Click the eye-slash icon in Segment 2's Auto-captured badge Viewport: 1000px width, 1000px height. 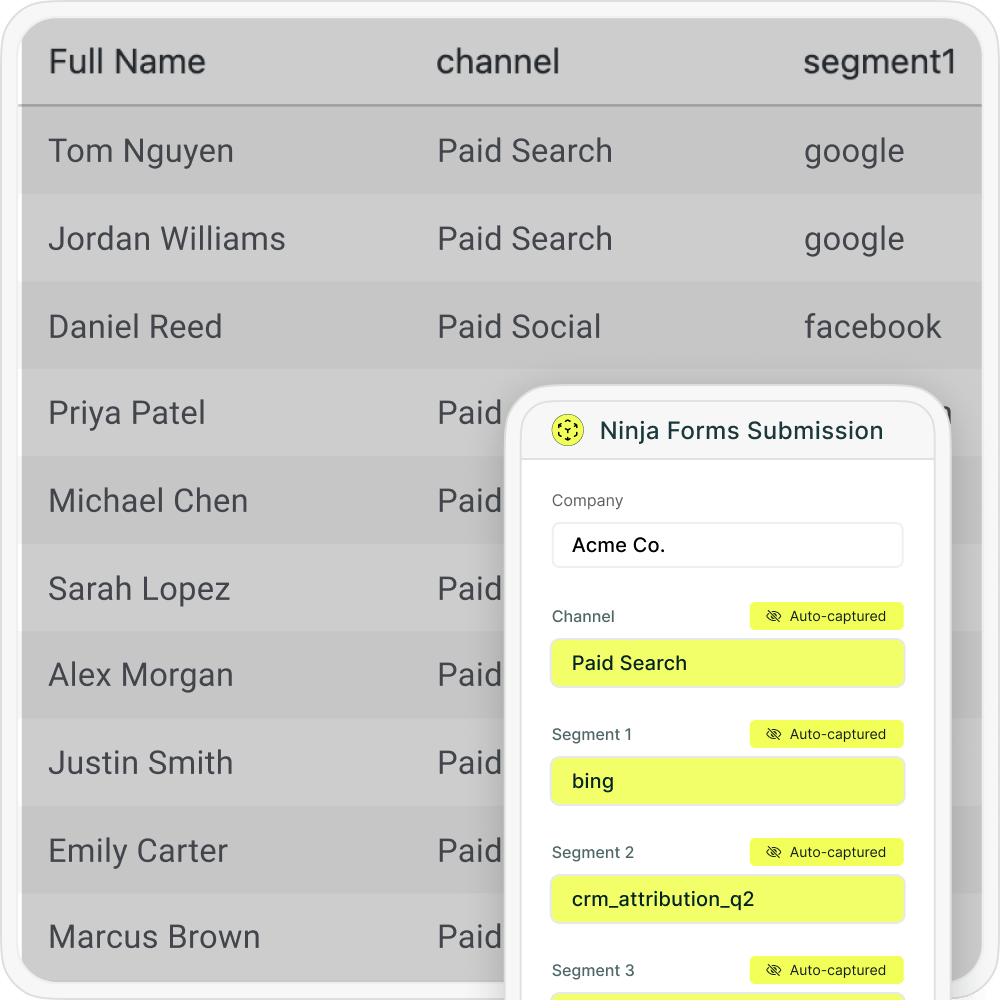[x=773, y=852]
